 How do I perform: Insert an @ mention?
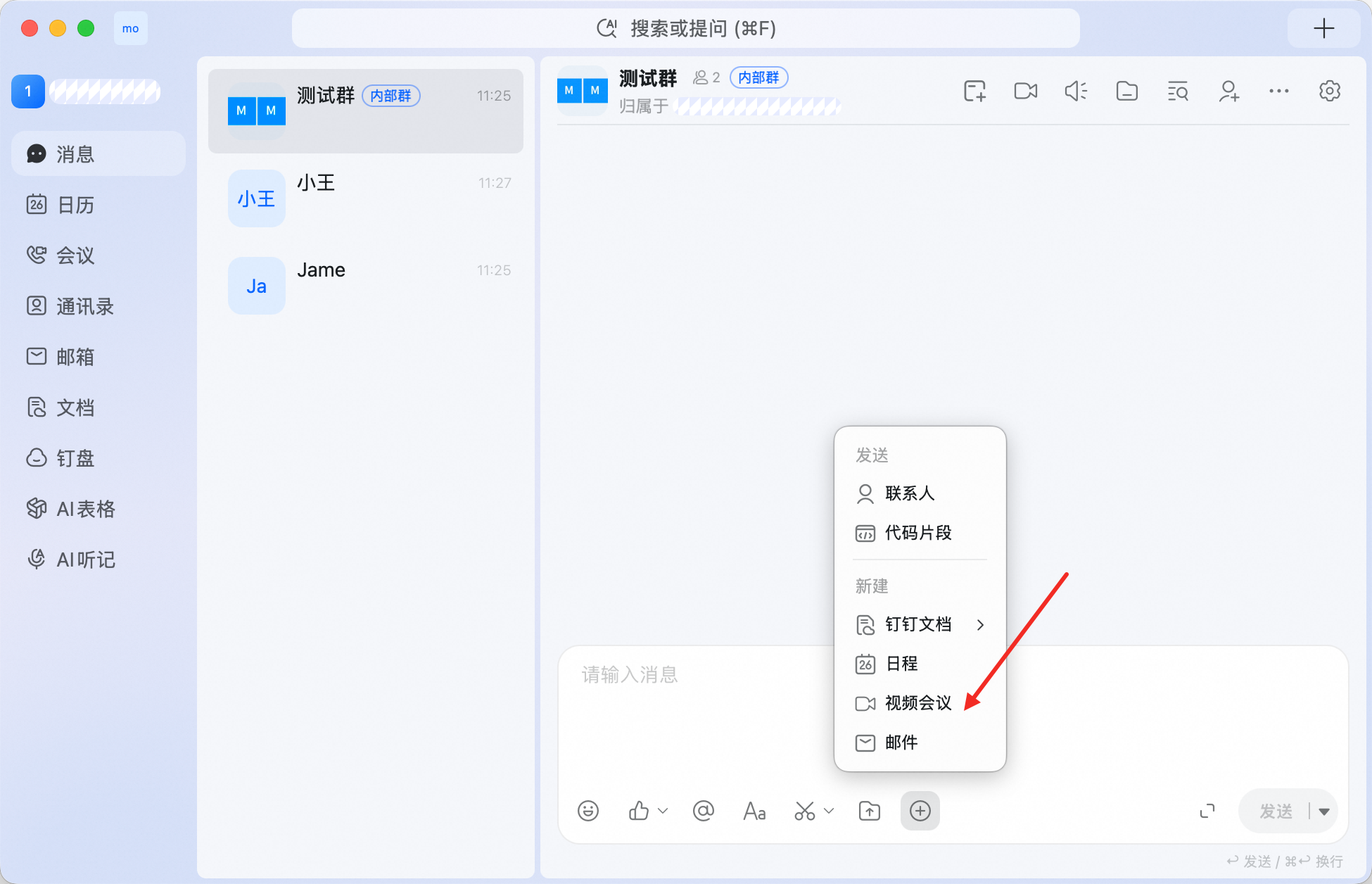pos(704,811)
